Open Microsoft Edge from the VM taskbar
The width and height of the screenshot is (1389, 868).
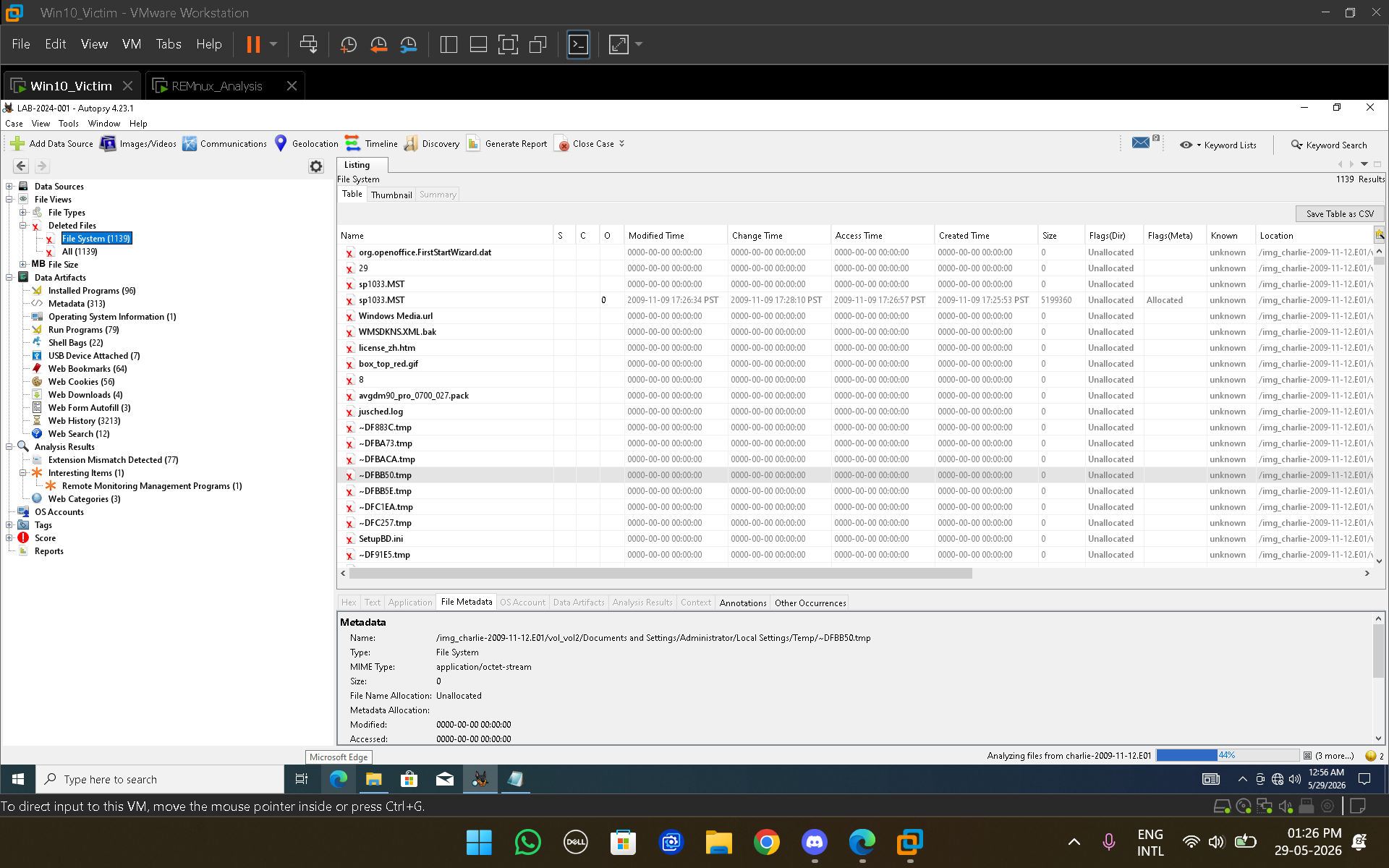pyautogui.click(x=339, y=779)
